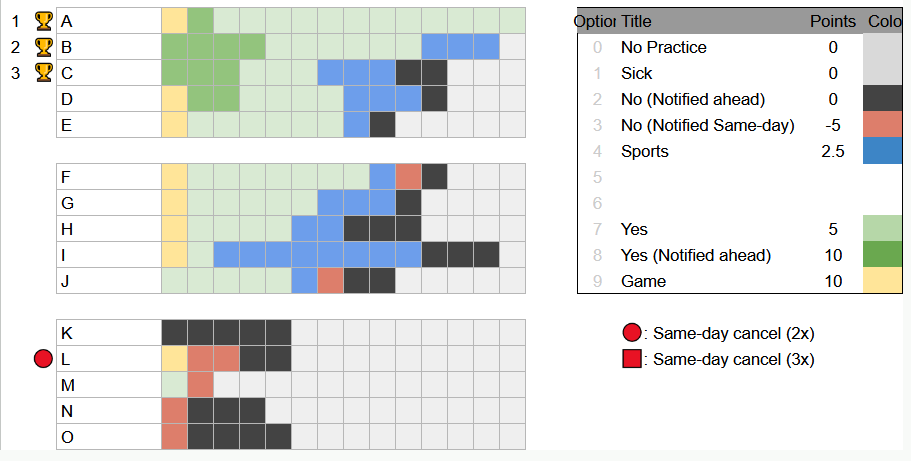Screen dimensions: 911x461
Task: Click the Title column header
Action: click(636, 22)
